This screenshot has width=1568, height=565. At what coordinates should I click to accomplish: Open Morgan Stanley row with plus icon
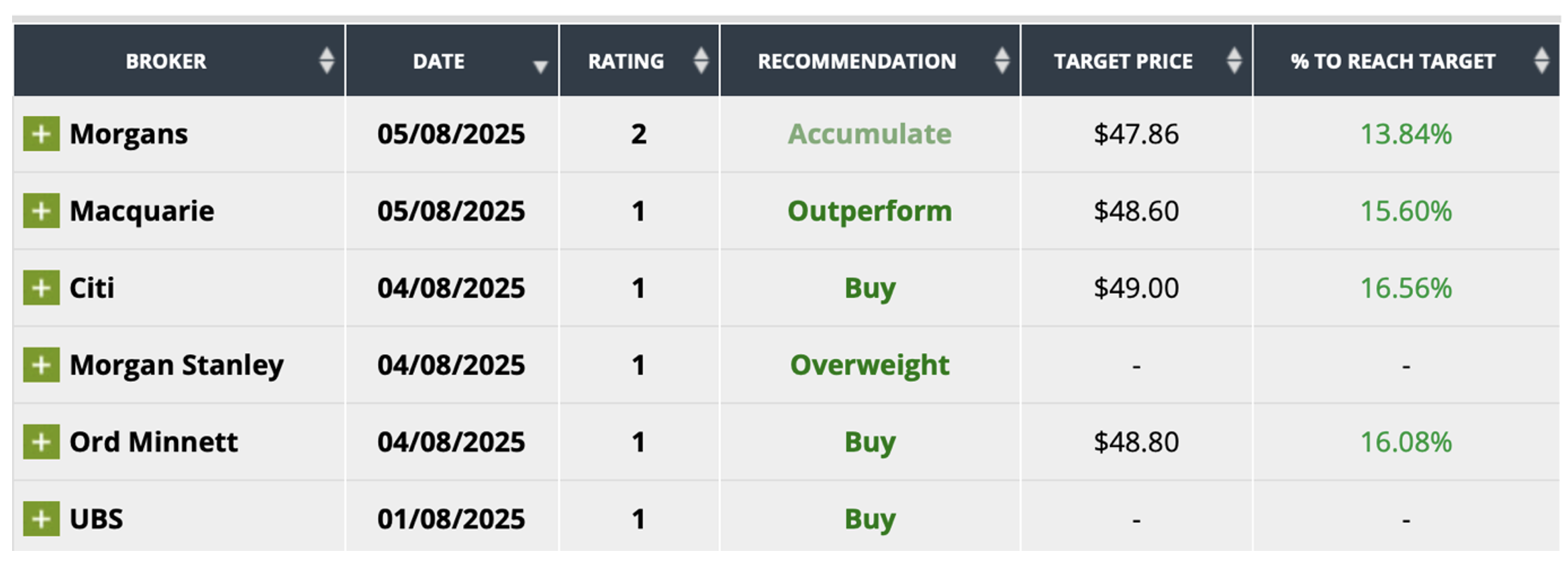click(41, 365)
